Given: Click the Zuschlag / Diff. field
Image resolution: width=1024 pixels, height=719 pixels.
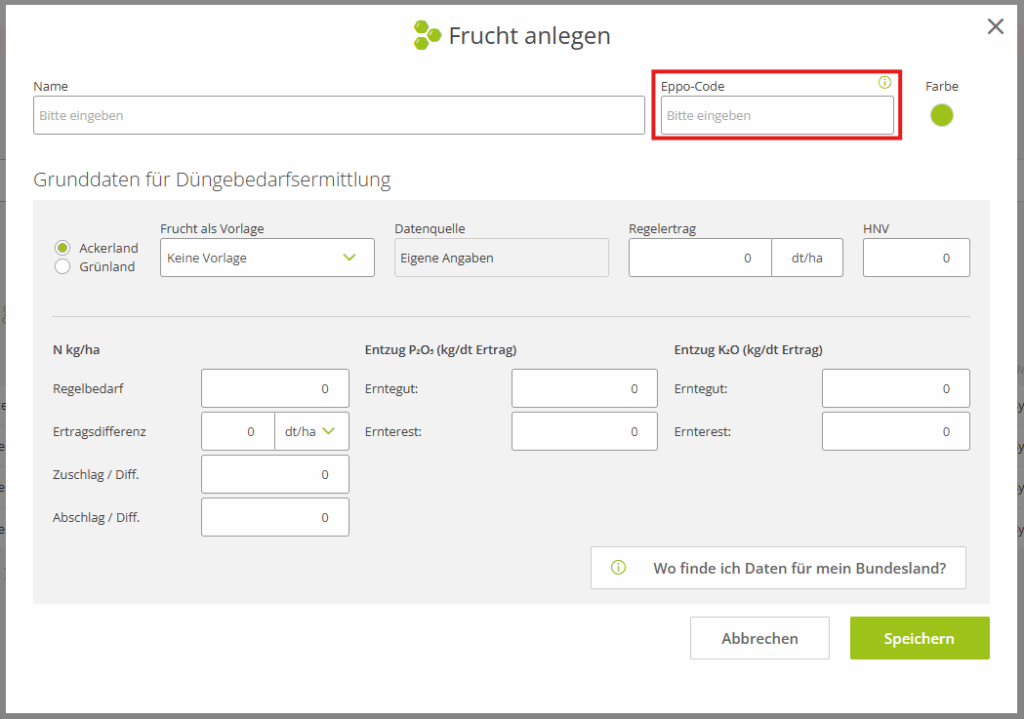Looking at the screenshot, I should 275,475.
